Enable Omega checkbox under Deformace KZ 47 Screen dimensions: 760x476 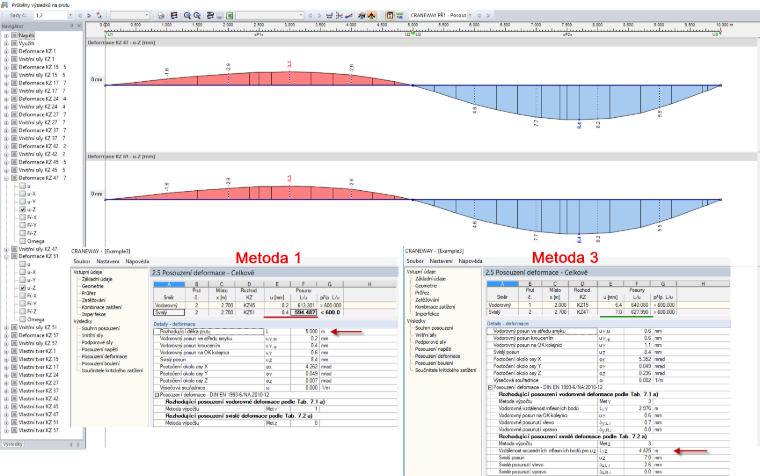point(22,241)
